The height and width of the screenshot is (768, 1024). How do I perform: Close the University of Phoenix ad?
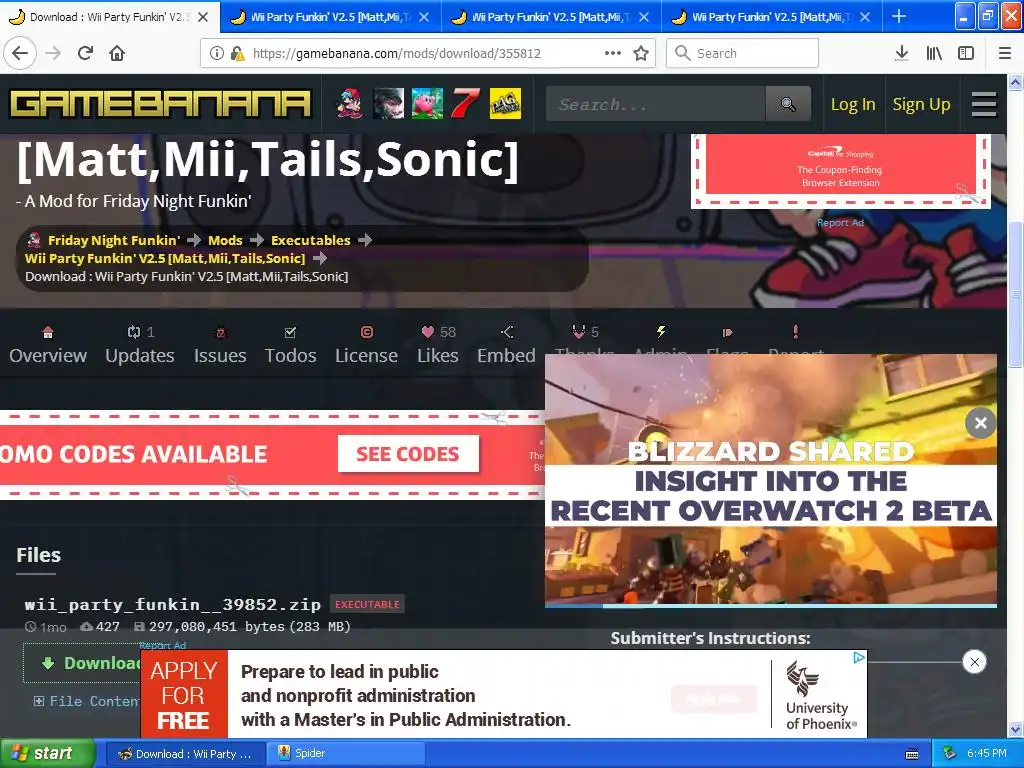[974, 662]
